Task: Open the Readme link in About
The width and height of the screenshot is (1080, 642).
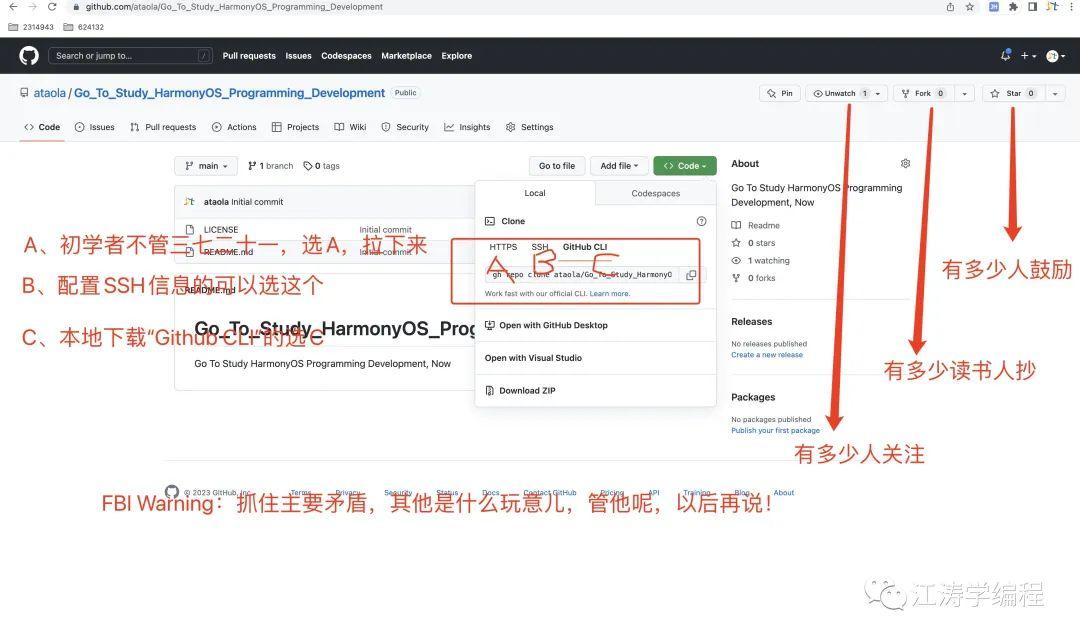Action: click(756, 225)
